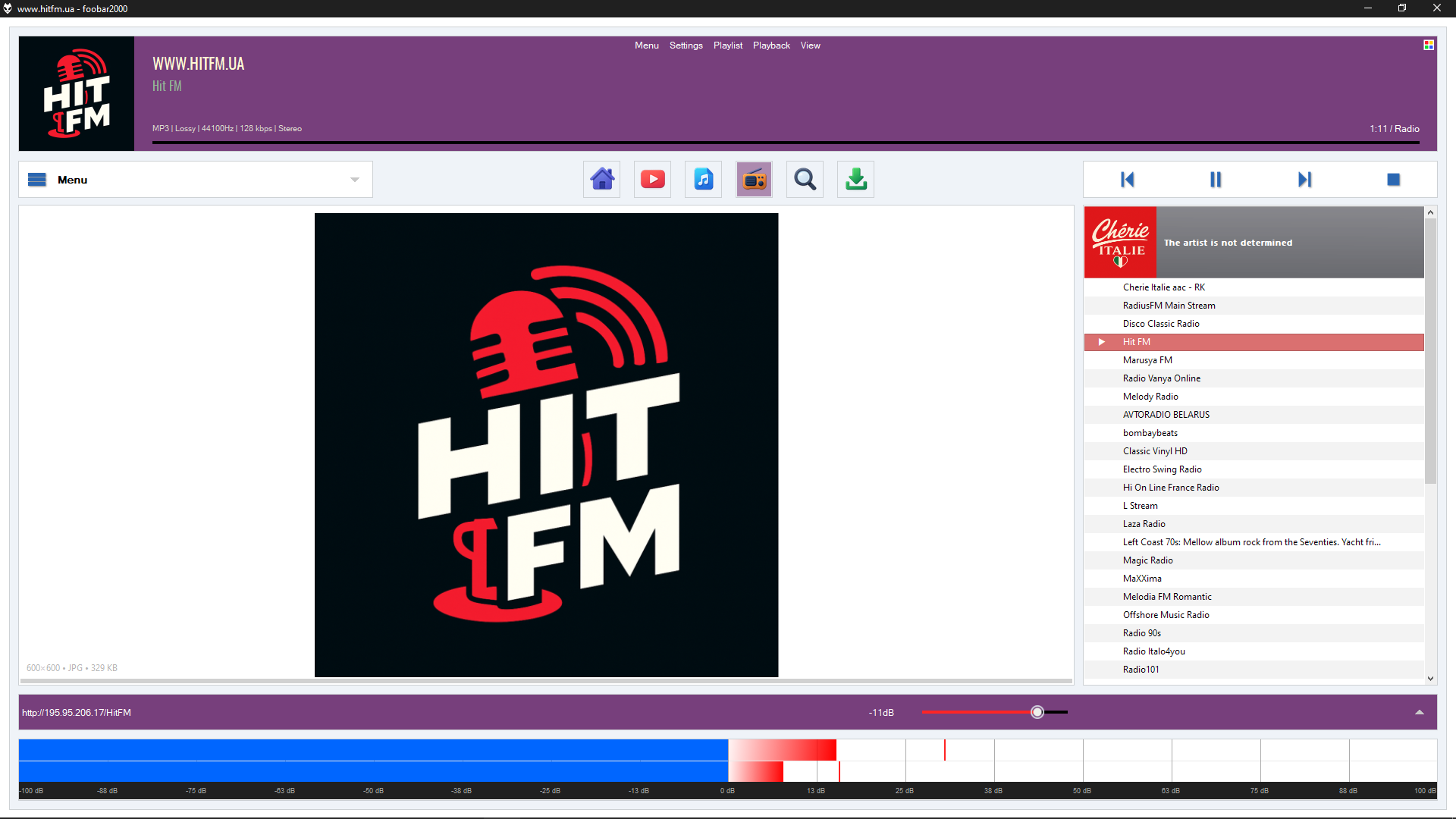1456x819 pixels.
Task: Open the Playlist menu
Action: [x=727, y=45]
